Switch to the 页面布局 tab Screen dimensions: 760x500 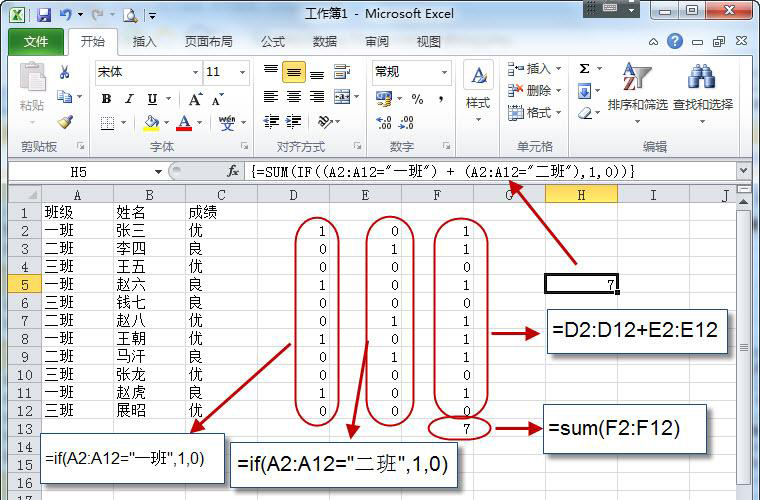pos(209,42)
